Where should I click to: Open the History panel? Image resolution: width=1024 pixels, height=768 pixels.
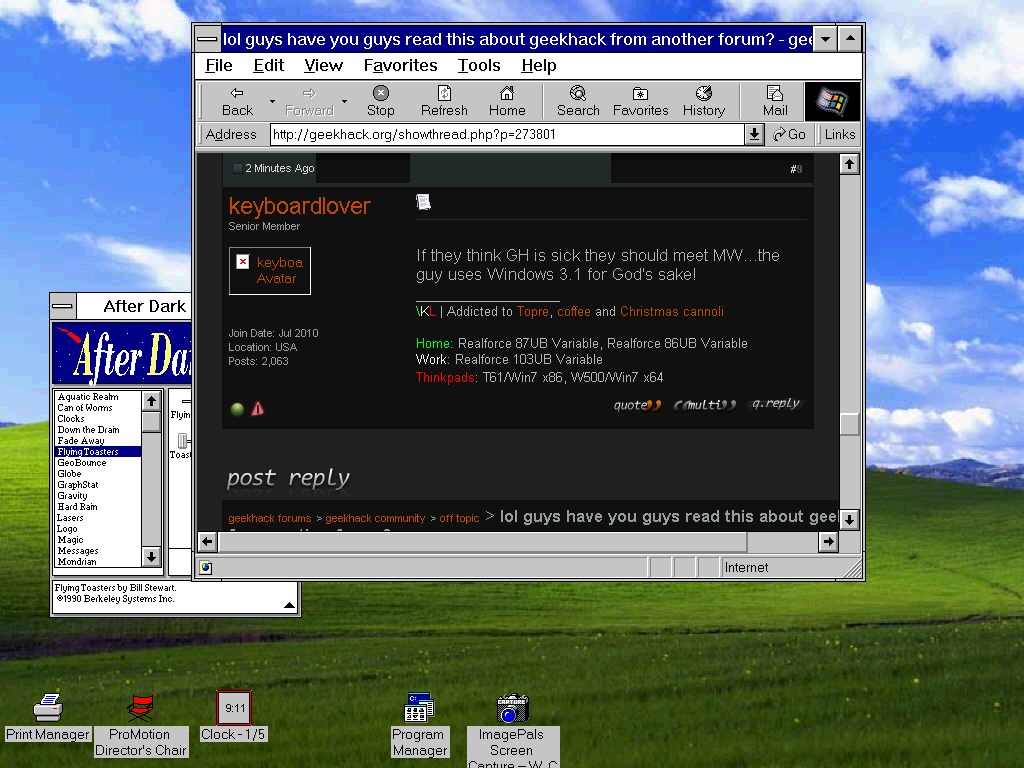click(x=704, y=101)
